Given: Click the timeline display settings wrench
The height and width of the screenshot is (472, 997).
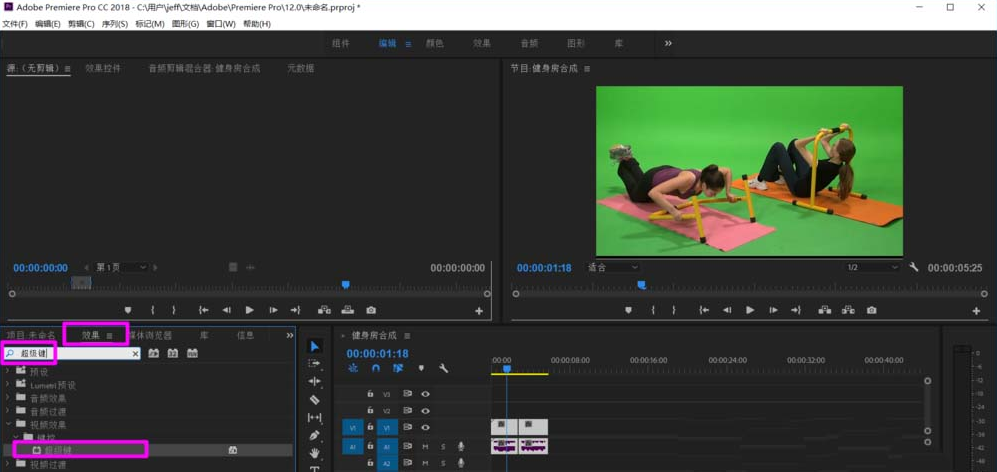Looking at the screenshot, I should pyautogui.click(x=443, y=369).
